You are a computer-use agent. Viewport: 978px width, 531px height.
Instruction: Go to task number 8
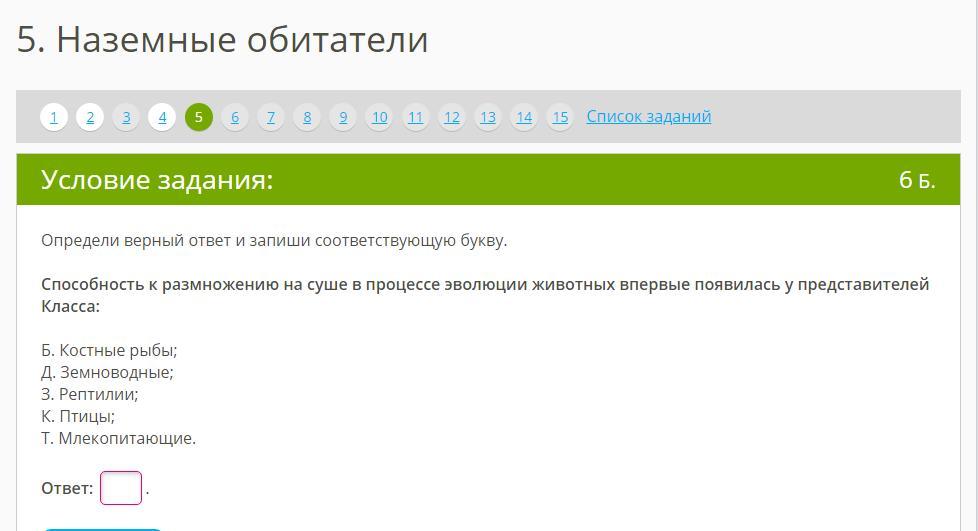(x=307, y=117)
